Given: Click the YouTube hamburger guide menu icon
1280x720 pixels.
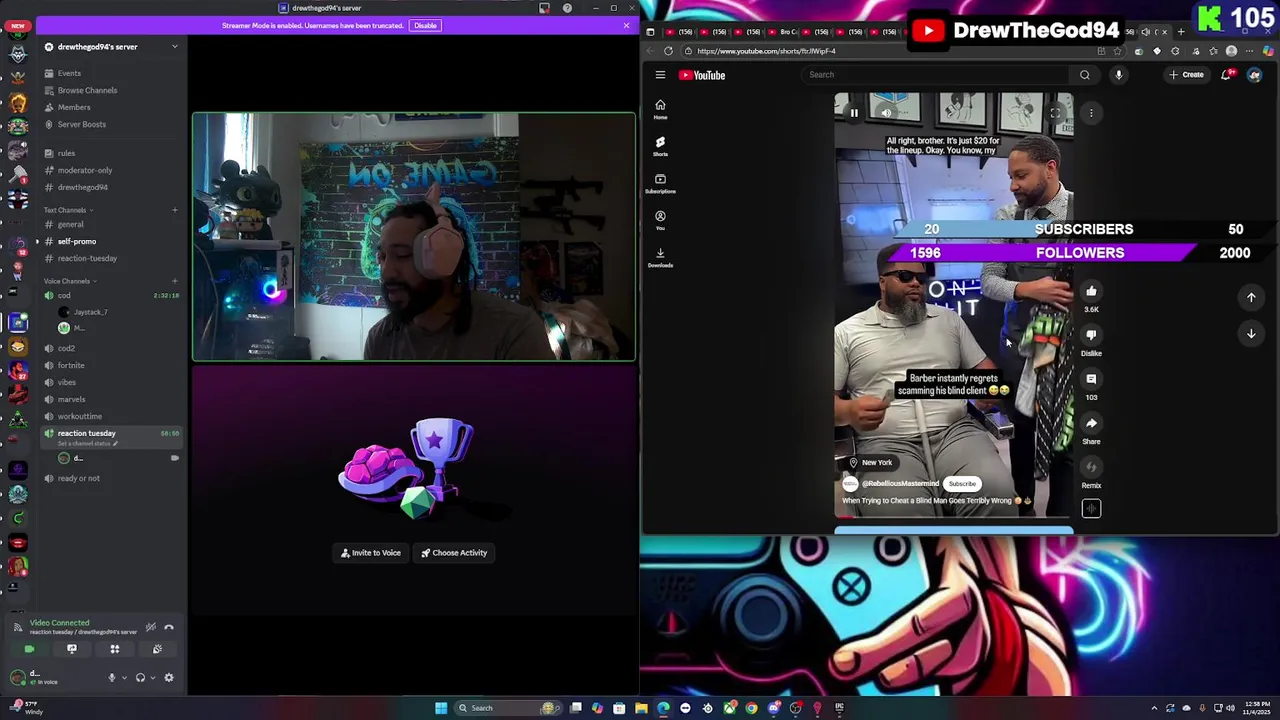Looking at the screenshot, I should 660,75.
